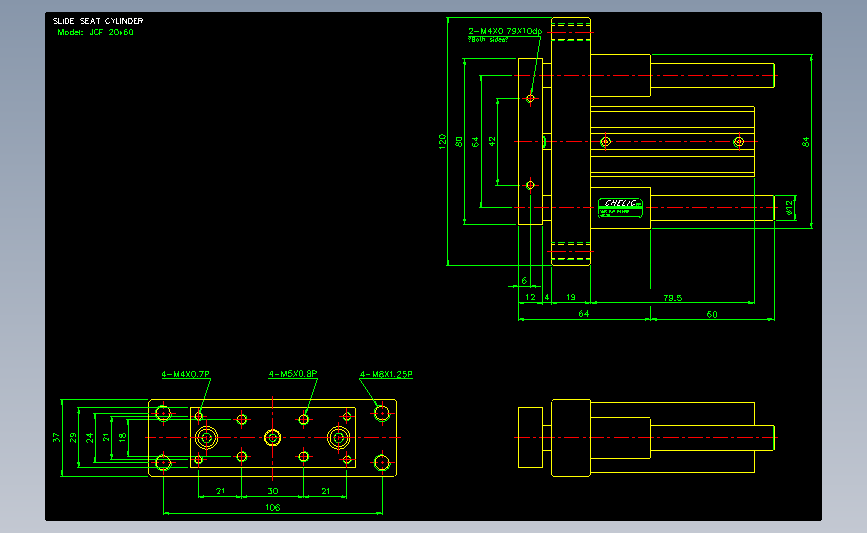Select the 42 hole spacing dimension
The width and height of the screenshot is (867, 533).
click(x=492, y=142)
